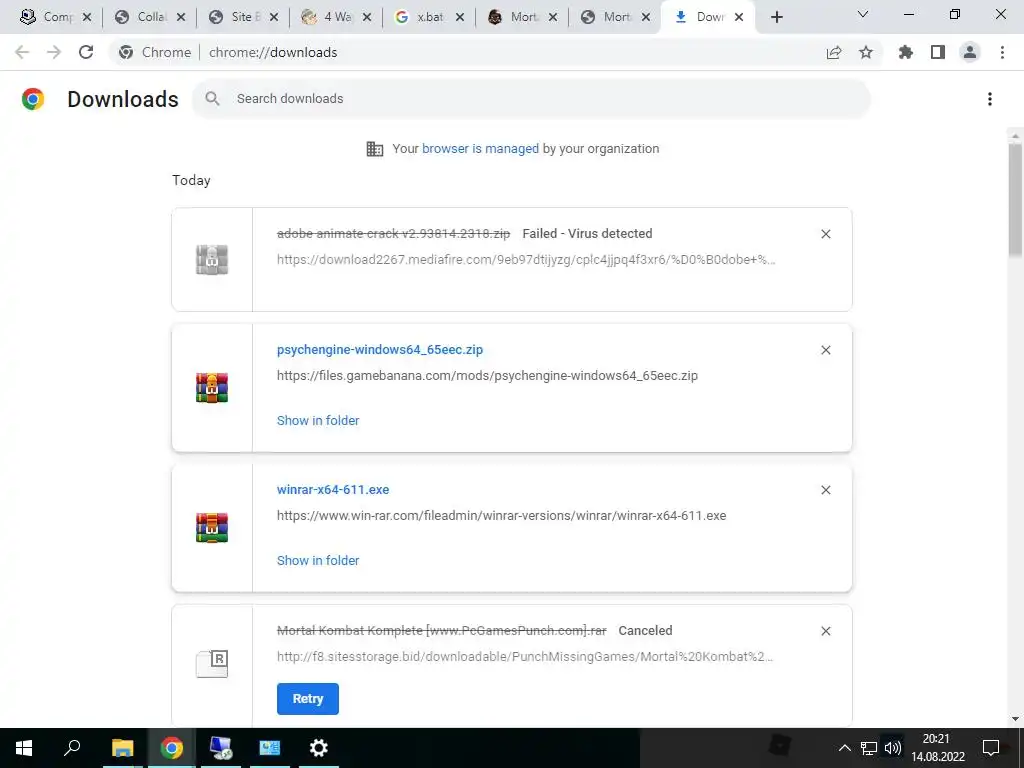1024x768 pixels.
Task: Open the network status tray icon
Action: [x=869, y=748]
